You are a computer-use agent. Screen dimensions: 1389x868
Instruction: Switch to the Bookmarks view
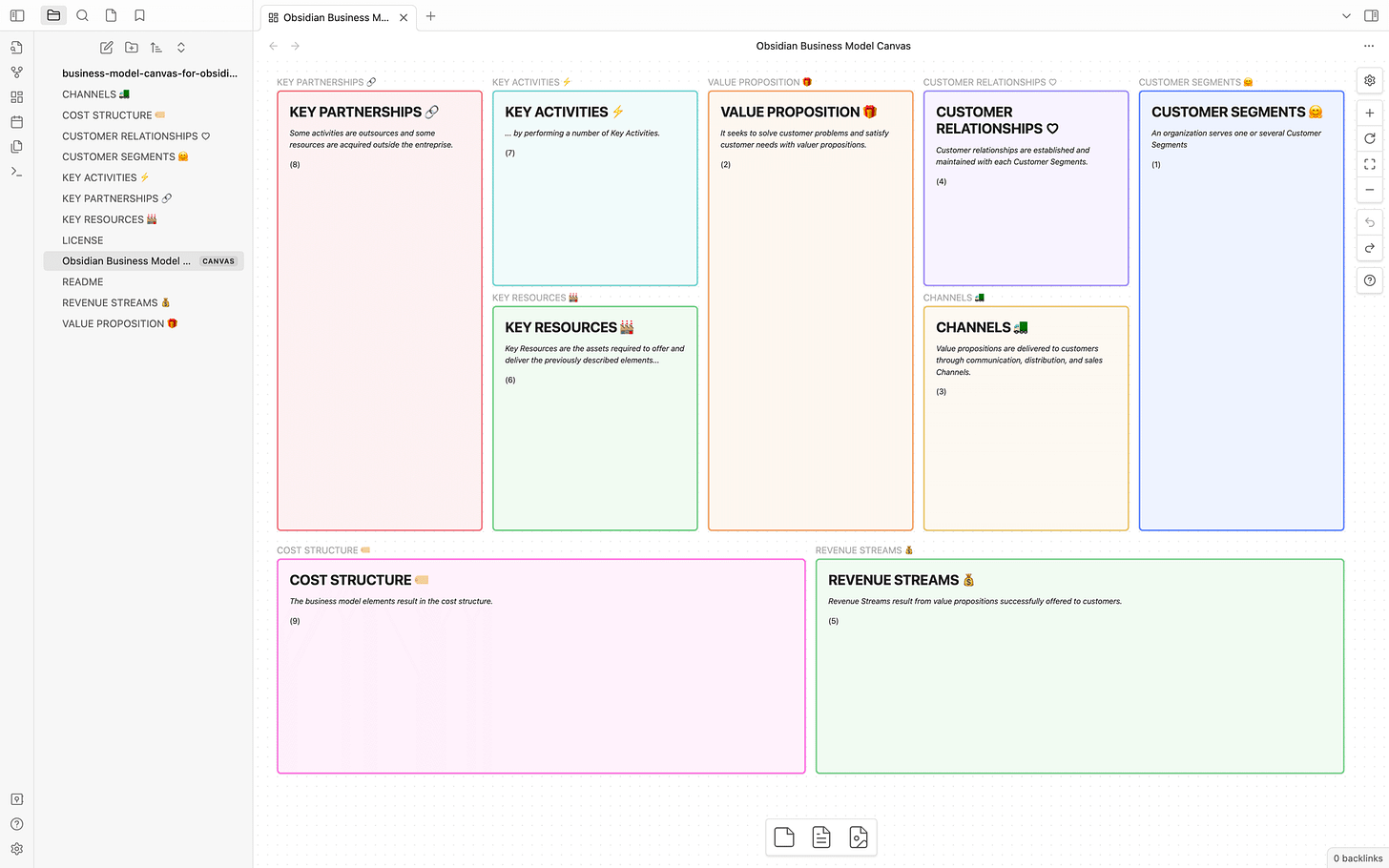coord(139,15)
